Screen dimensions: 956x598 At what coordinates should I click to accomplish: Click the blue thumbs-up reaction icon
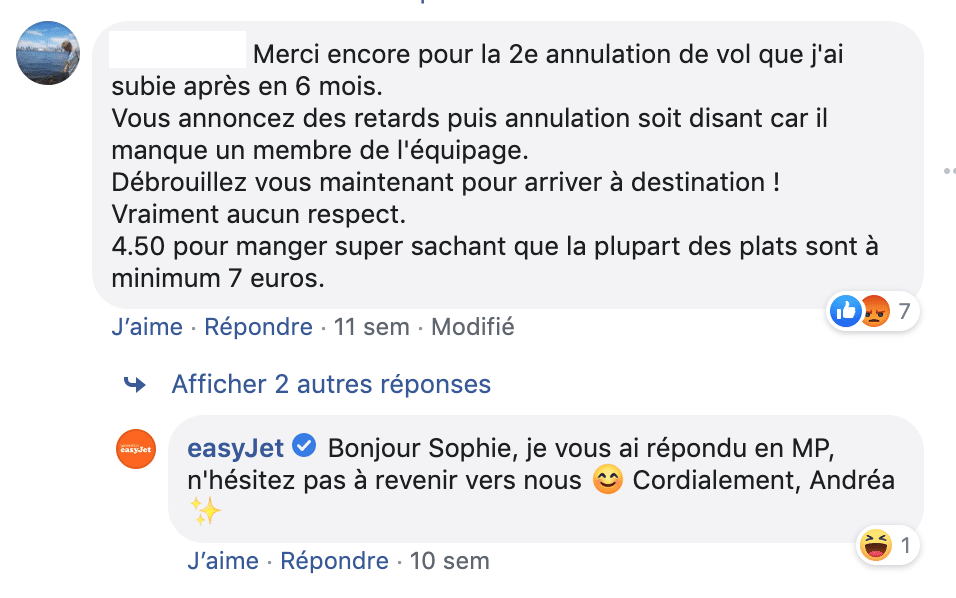846,312
